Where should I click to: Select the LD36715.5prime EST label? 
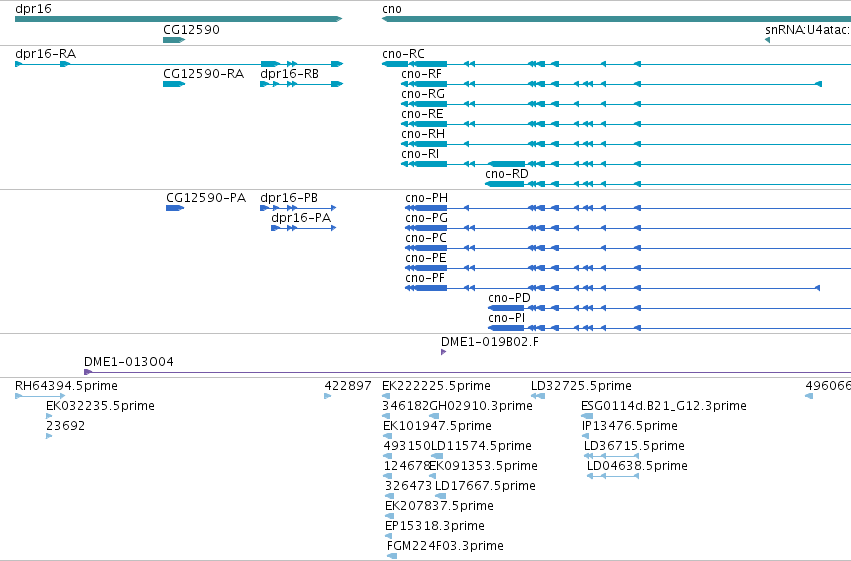point(634,446)
